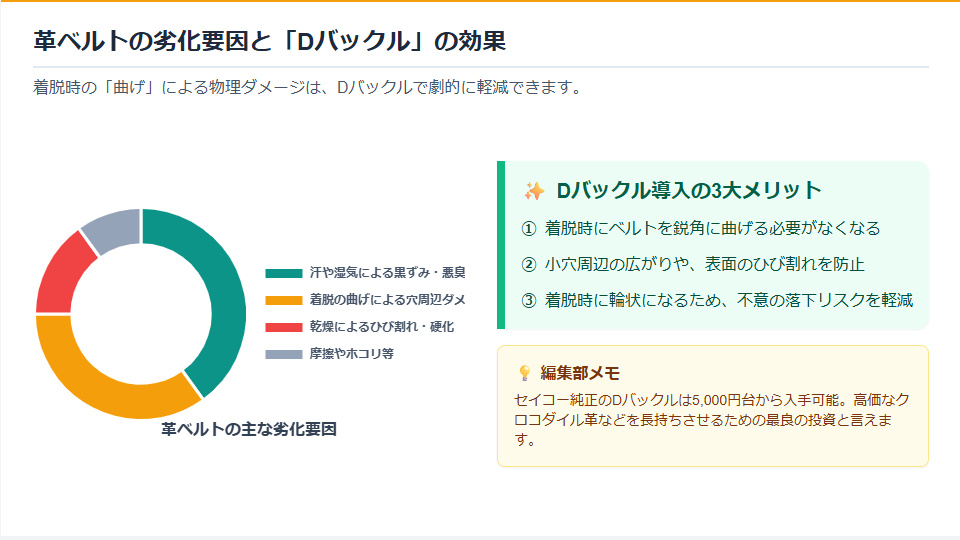
Task: Select legend label 汗や湿気による黒ずみ・悪臭
Action: pyautogui.click(x=388, y=272)
